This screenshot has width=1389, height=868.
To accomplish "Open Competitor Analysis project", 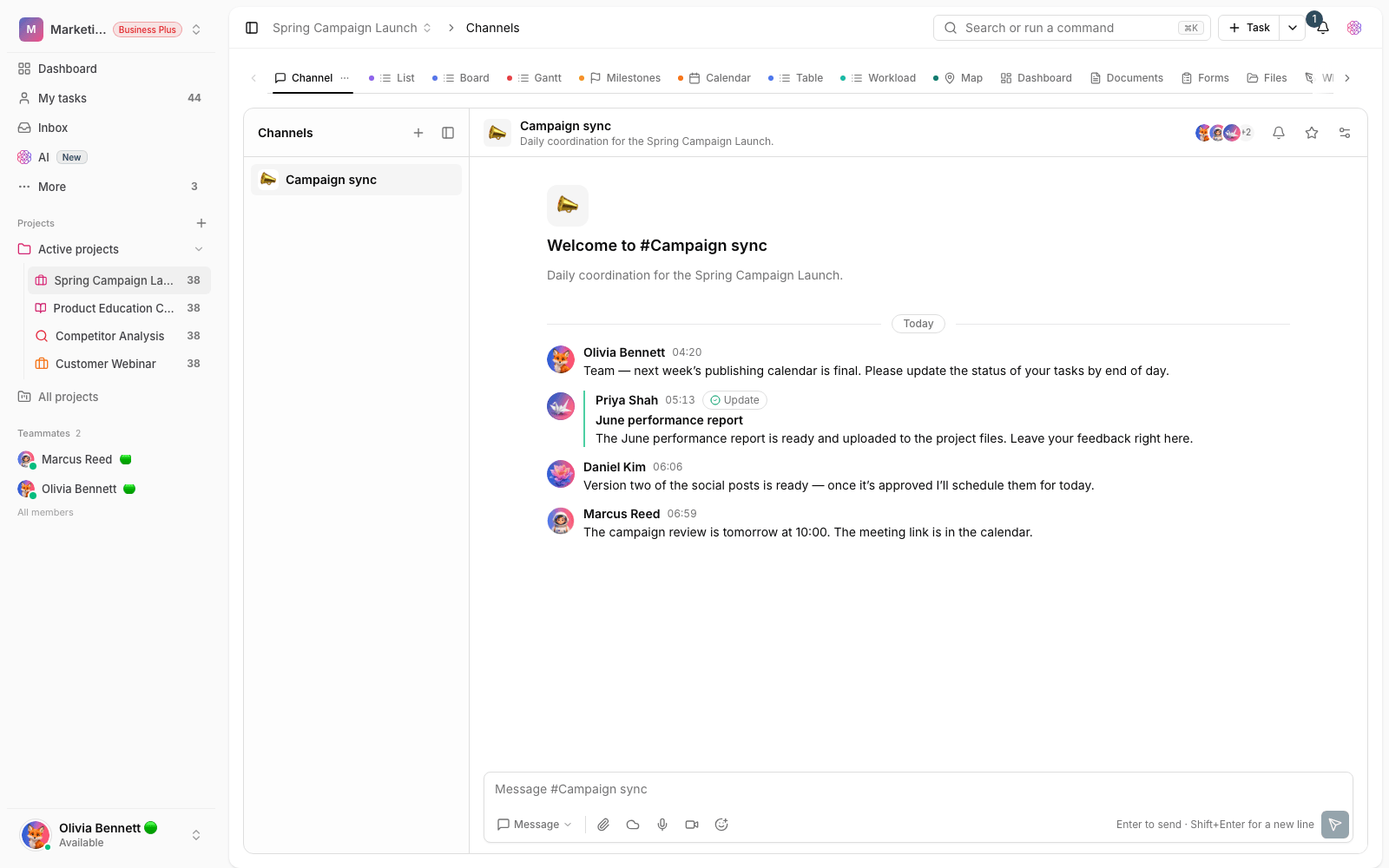I will pos(118,336).
